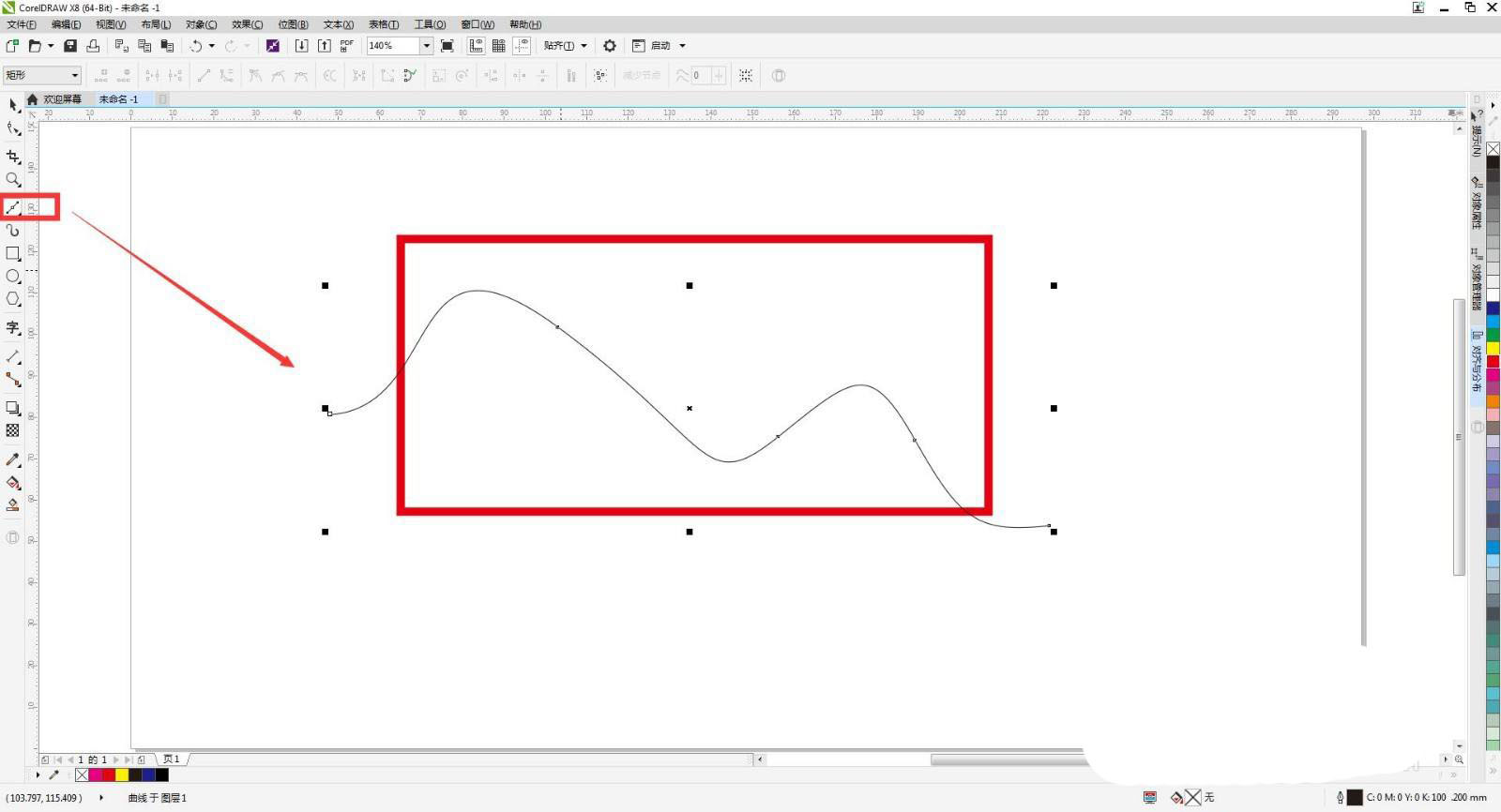Screen dimensions: 1501x812
Task: Open the 编辑 menu
Action: (66, 24)
